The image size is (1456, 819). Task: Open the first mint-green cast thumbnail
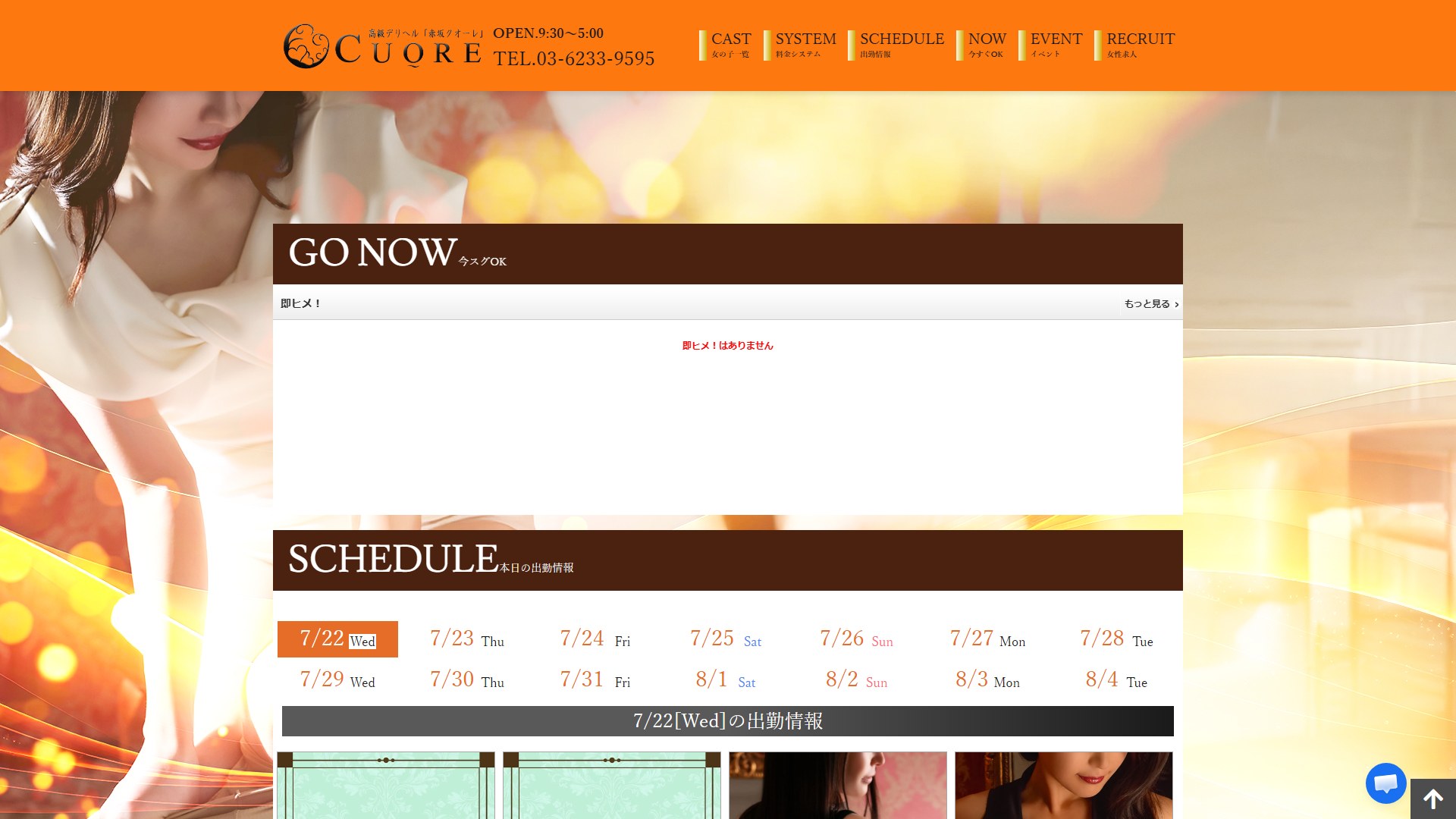click(386, 785)
